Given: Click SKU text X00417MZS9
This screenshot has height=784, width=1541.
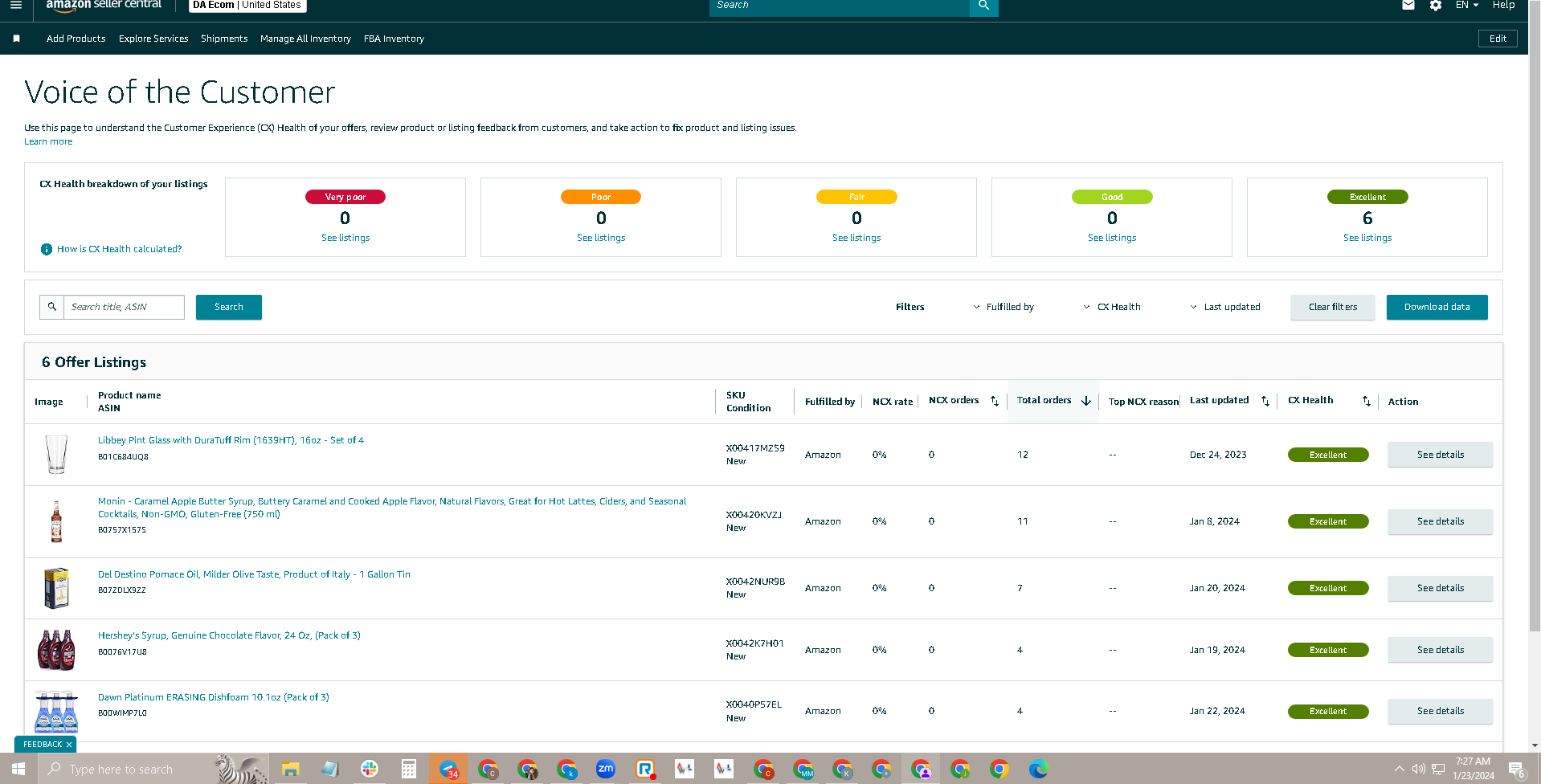Looking at the screenshot, I should [755, 448].
